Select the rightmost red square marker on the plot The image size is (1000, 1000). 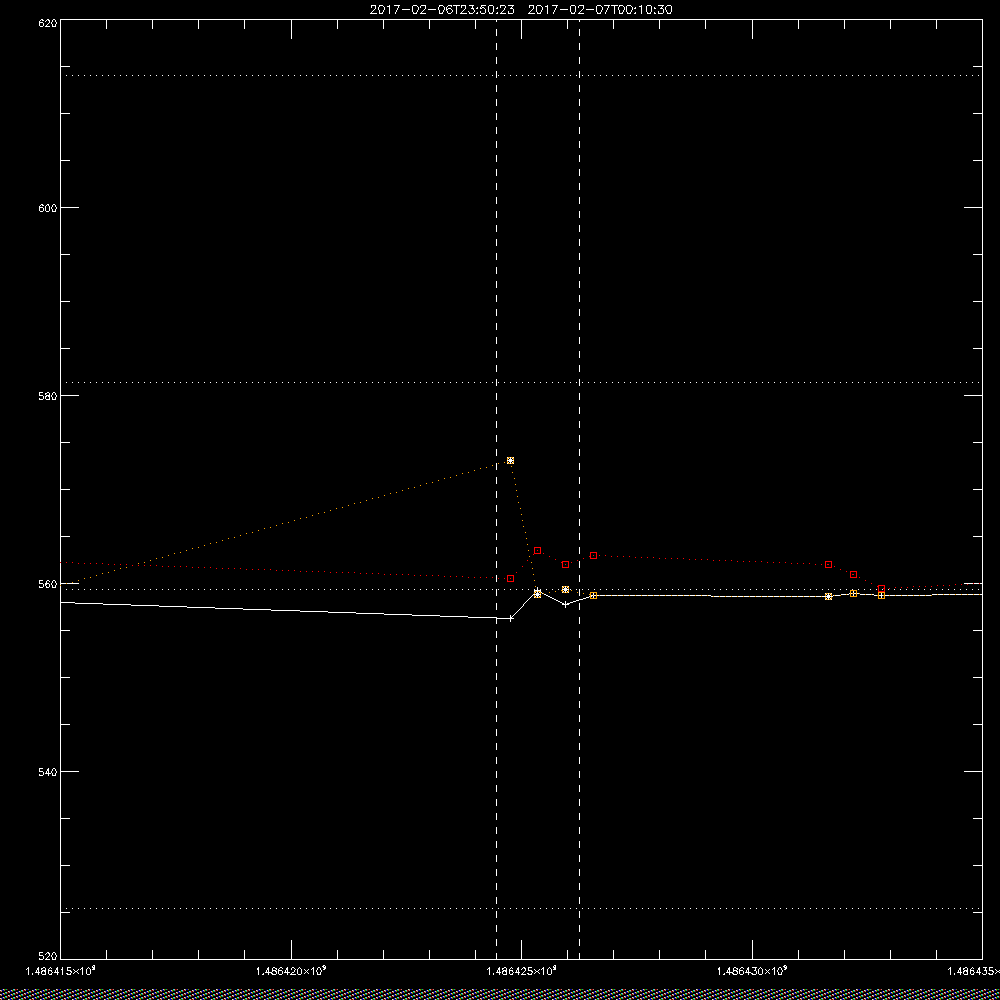coord(881,589)
